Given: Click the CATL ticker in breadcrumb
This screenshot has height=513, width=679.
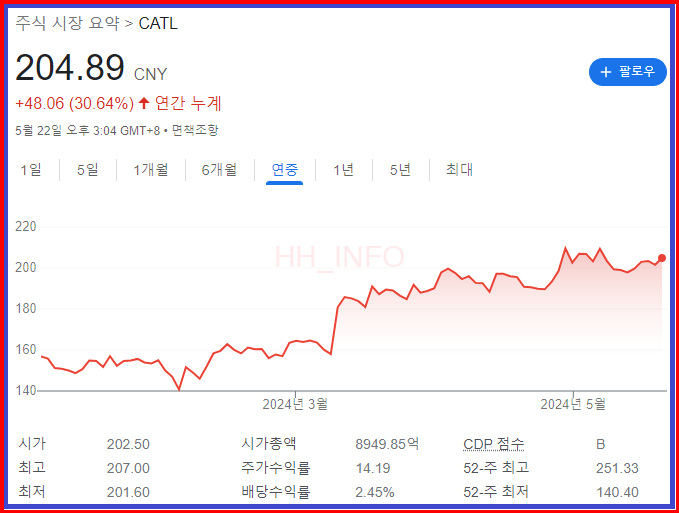Looking at the screenshot, I should click(158, 23).
